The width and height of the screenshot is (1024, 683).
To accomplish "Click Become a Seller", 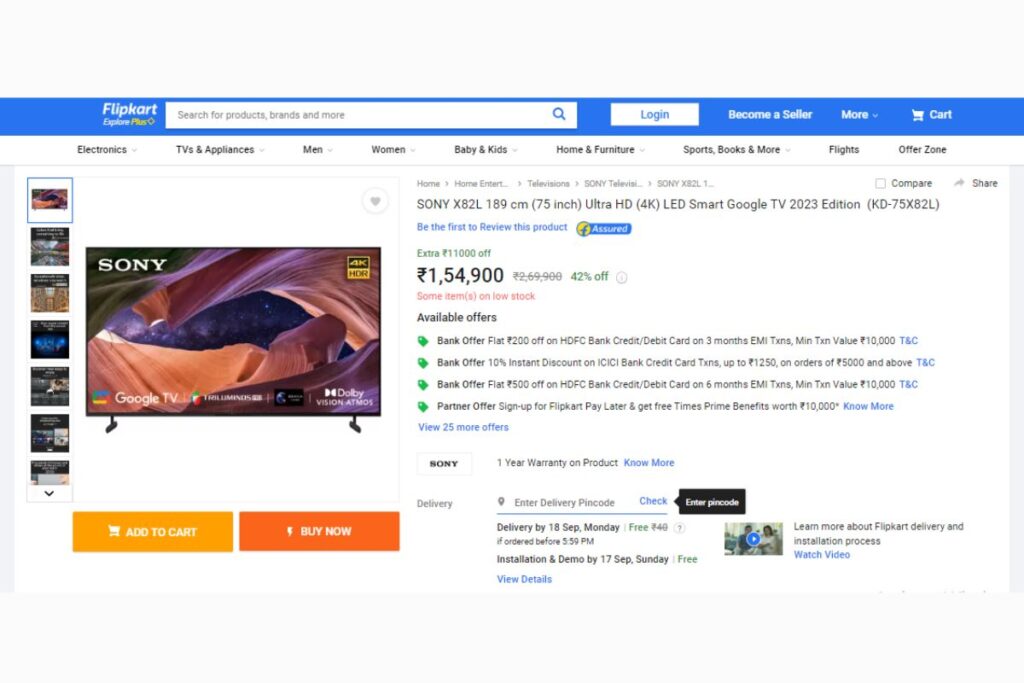I will tap(770, 115).
